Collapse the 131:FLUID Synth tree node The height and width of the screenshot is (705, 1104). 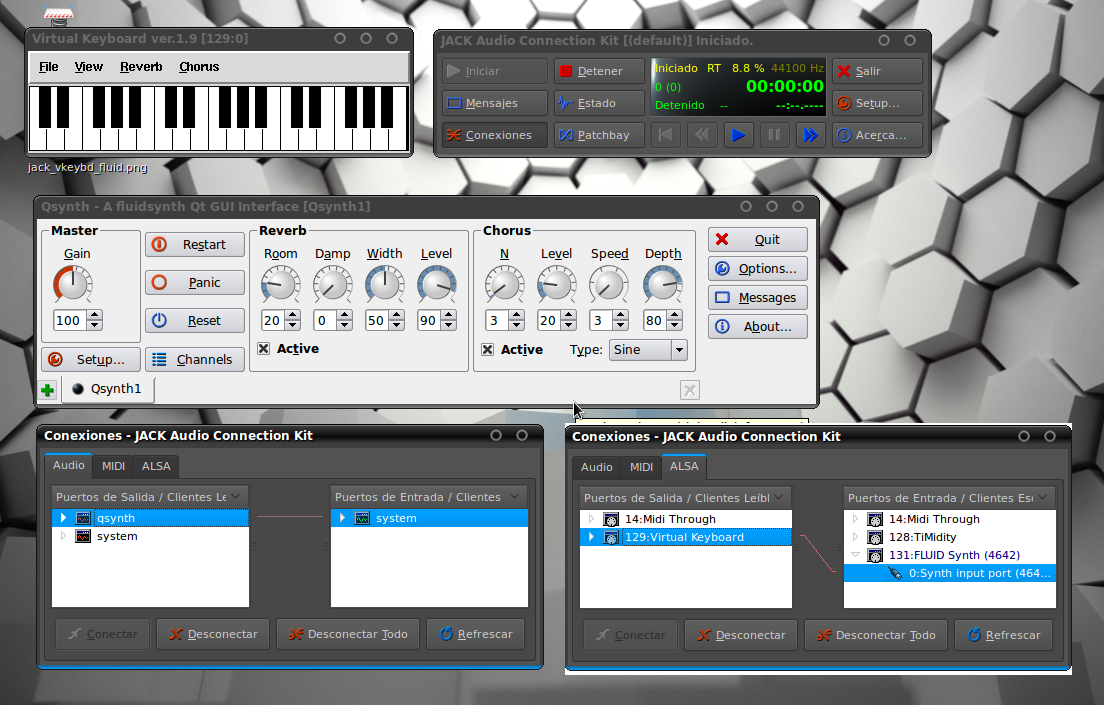(856, 555)
